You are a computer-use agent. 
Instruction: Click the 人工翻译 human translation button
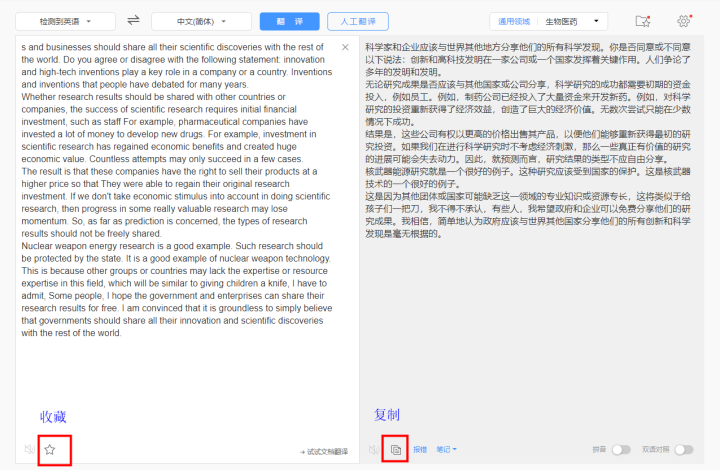click(358, 22)
